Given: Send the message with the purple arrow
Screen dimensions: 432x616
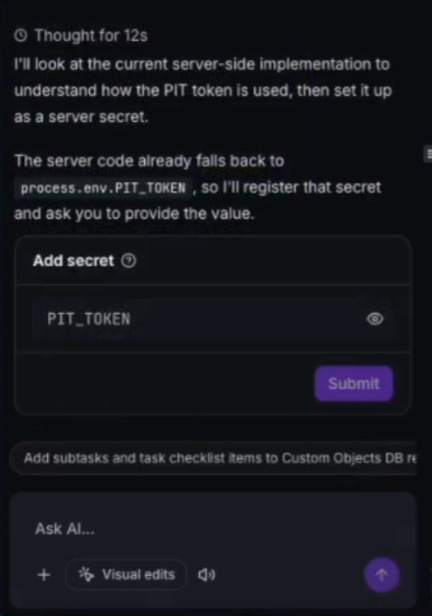Looking at the screenshot, I should point(382,575).
